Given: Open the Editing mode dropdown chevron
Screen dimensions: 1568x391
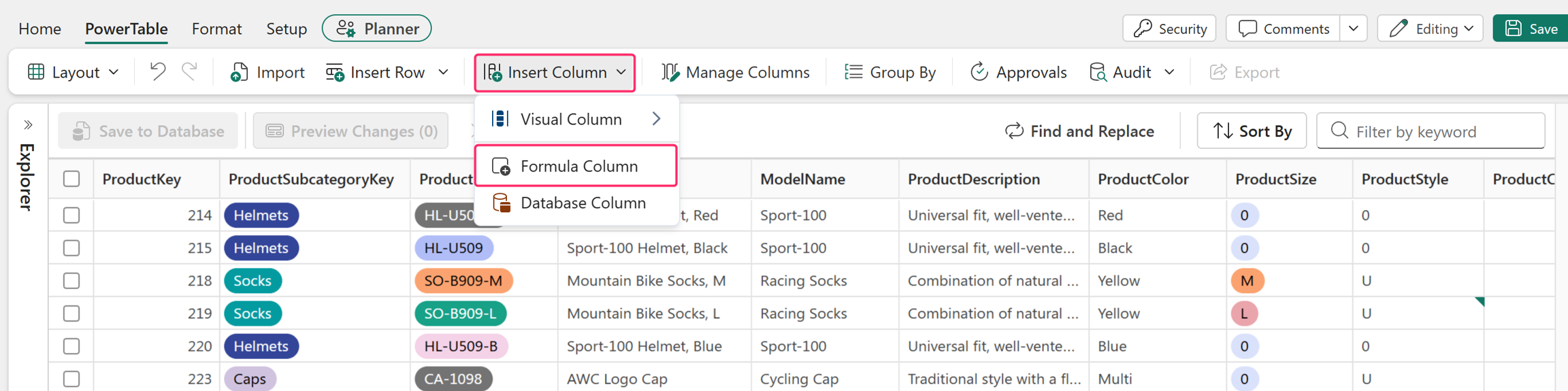Looking at the screenshot, I should [1469, 29].
